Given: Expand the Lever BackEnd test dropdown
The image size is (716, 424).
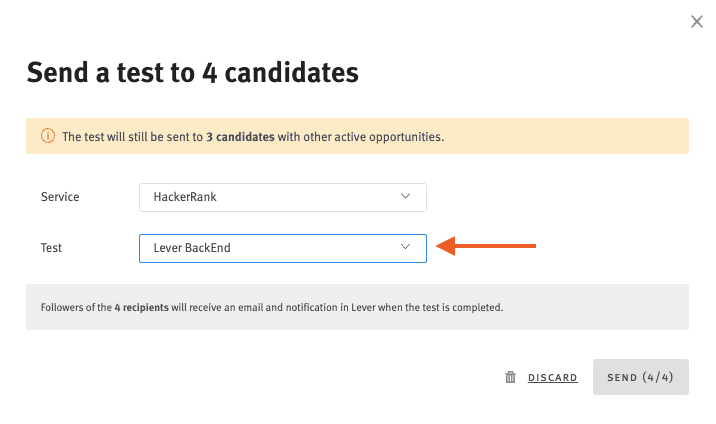Looking at the screenshot, I should click(x=282, y=248).
